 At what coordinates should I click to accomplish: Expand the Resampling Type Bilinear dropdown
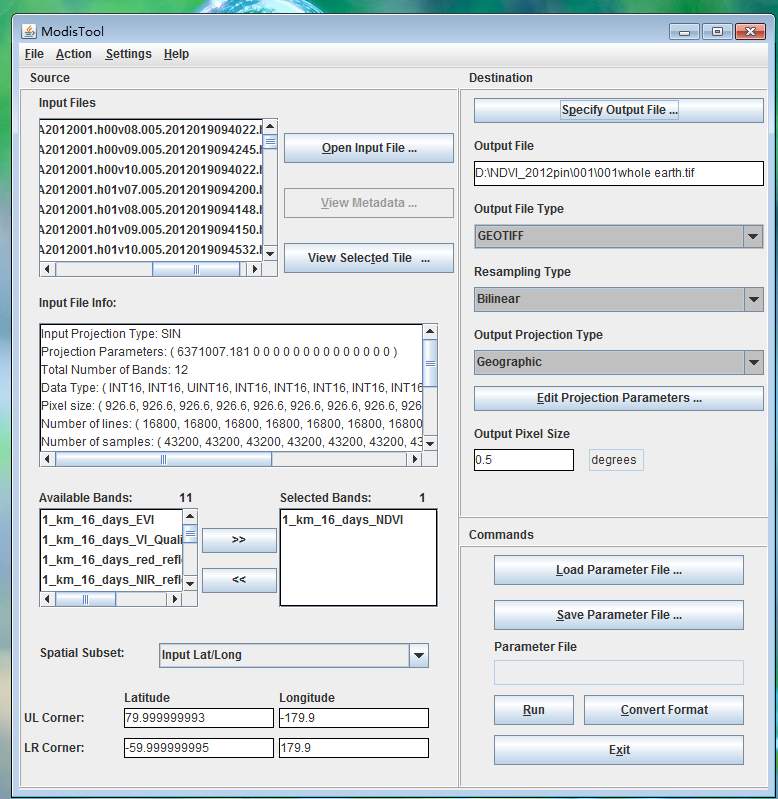(x=754, y=299)
